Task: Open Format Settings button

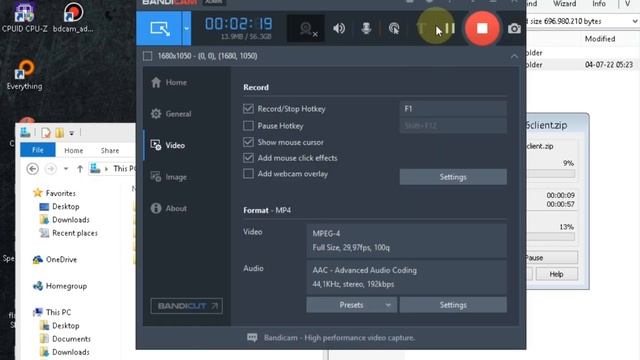Action: 453,305
